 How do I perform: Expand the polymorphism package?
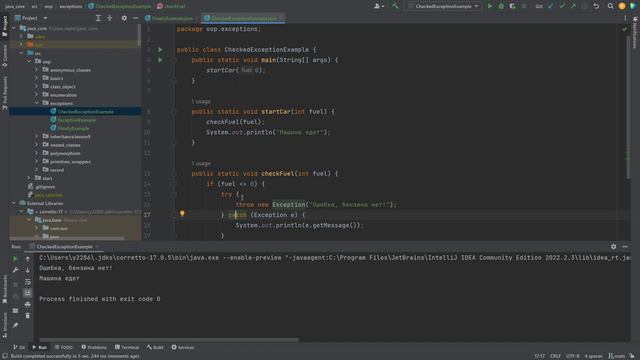(x=36, y=153)
